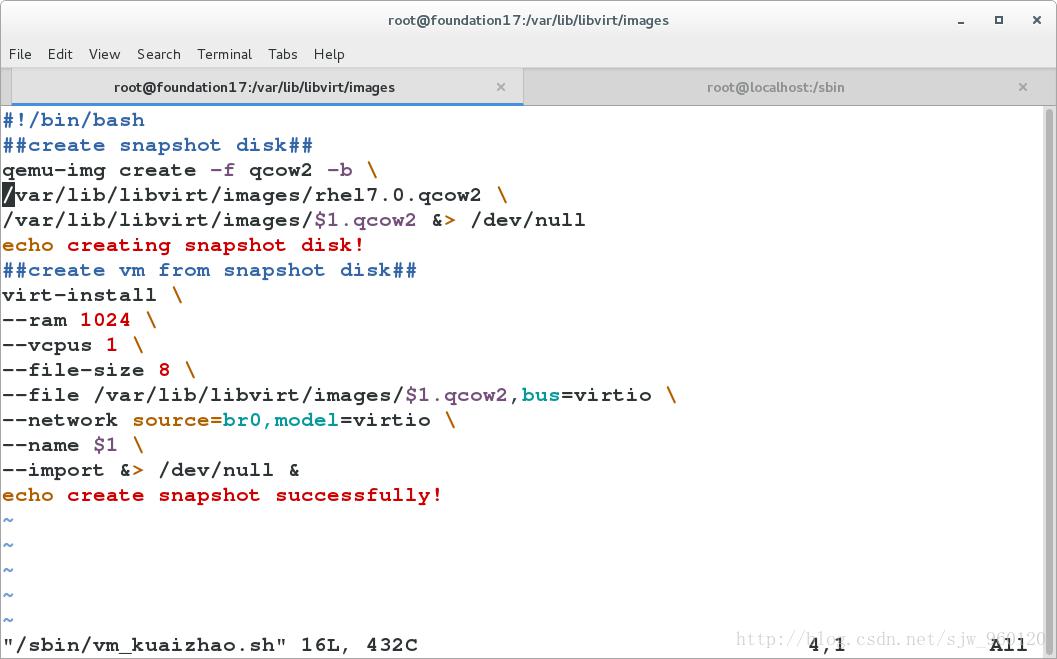Open the View menu

104,54
